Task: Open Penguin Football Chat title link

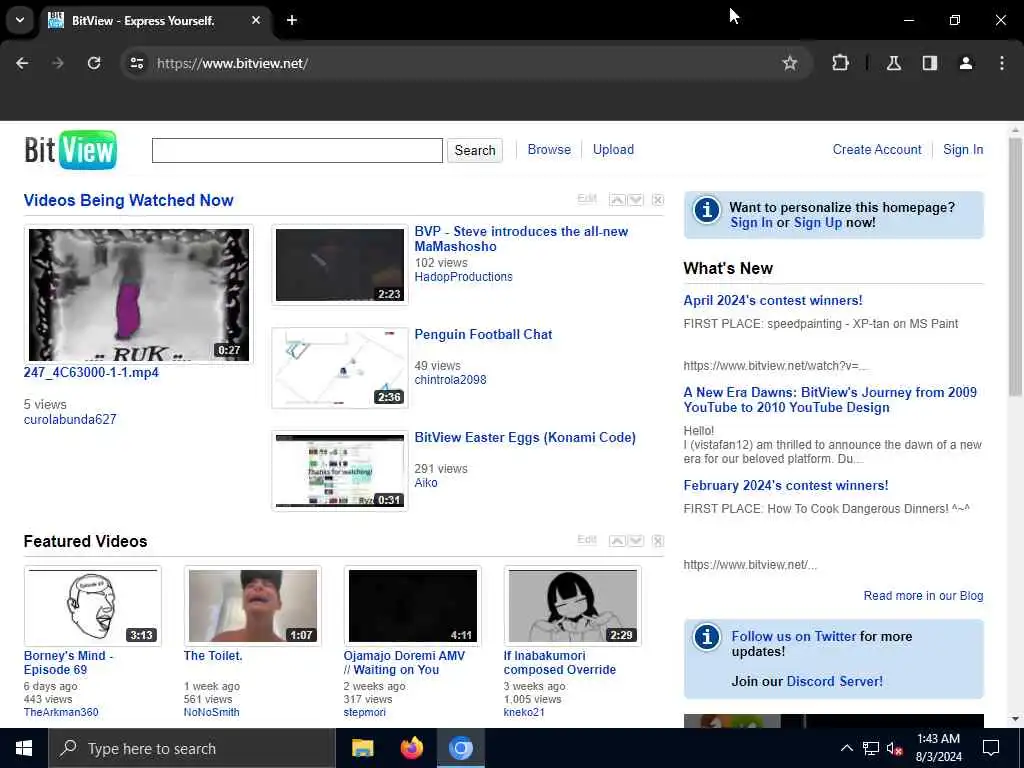Action: pyautogui.click(x=483, y=334)
